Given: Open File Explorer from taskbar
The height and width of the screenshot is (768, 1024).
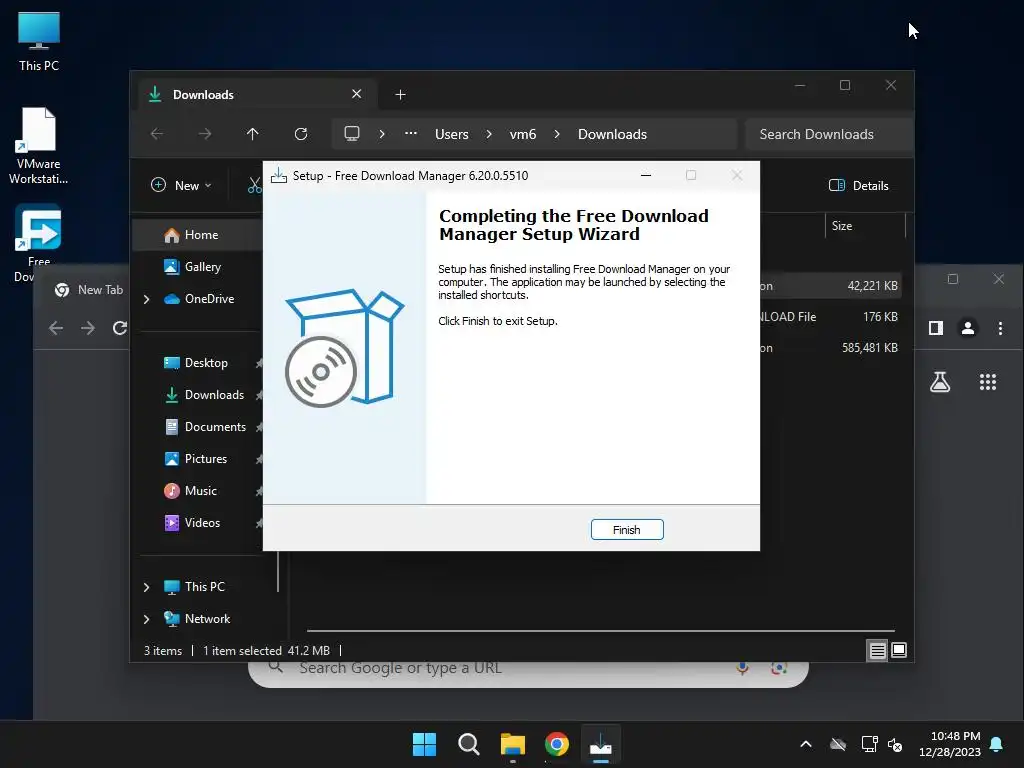Looking at the screenshot, I should [x=513, y=744].
